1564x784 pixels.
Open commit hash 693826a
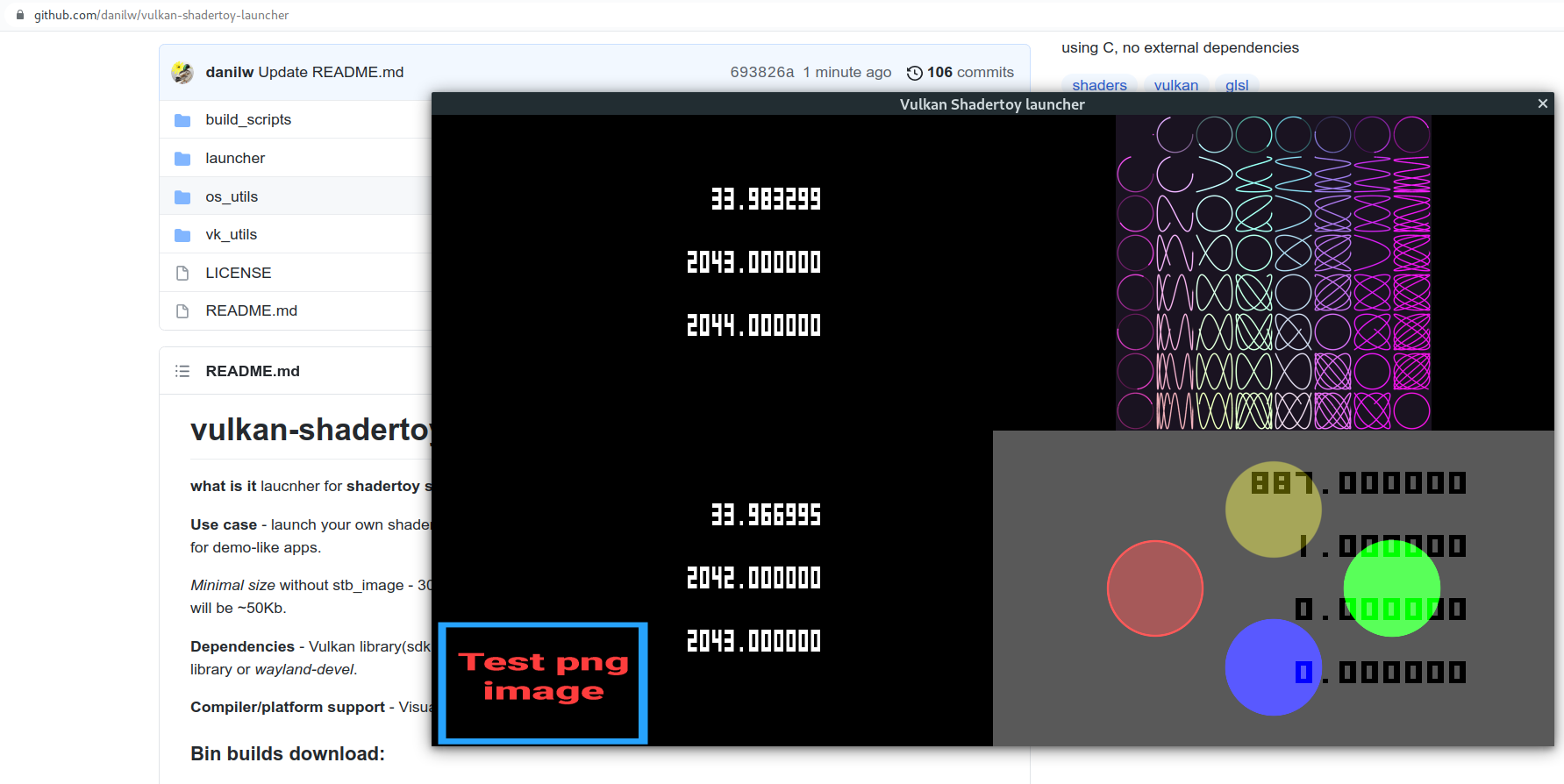point(762,72)
